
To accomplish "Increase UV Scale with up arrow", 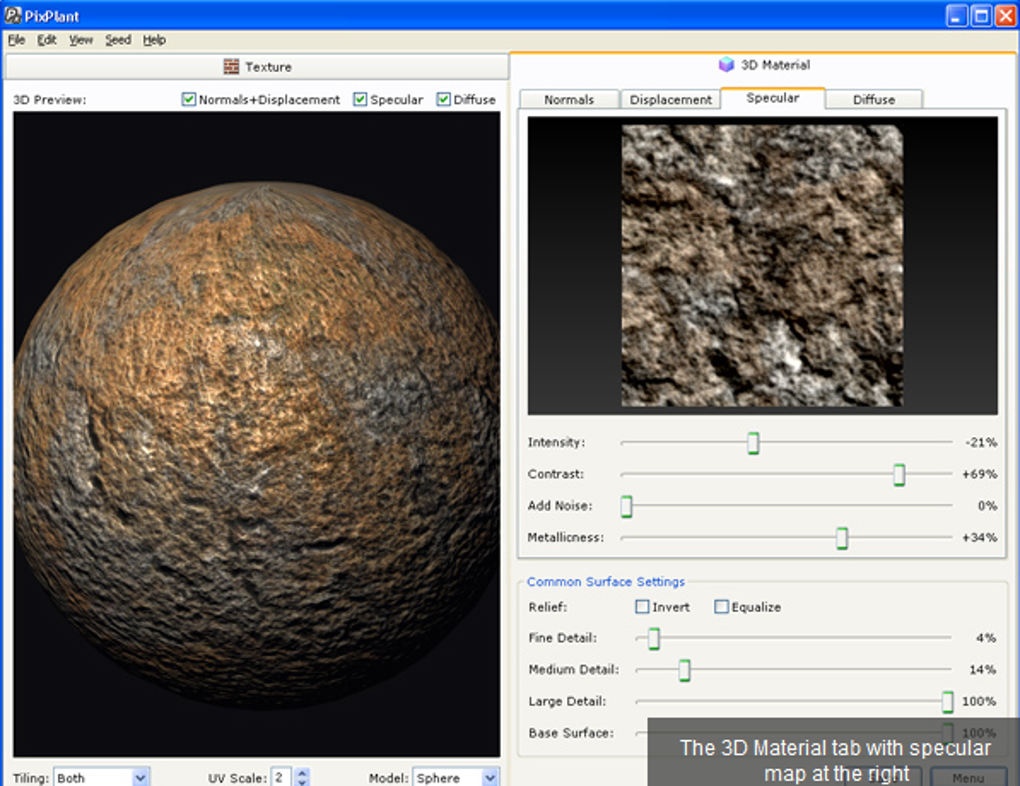I will pyautogui.click(x=302, y=772).
